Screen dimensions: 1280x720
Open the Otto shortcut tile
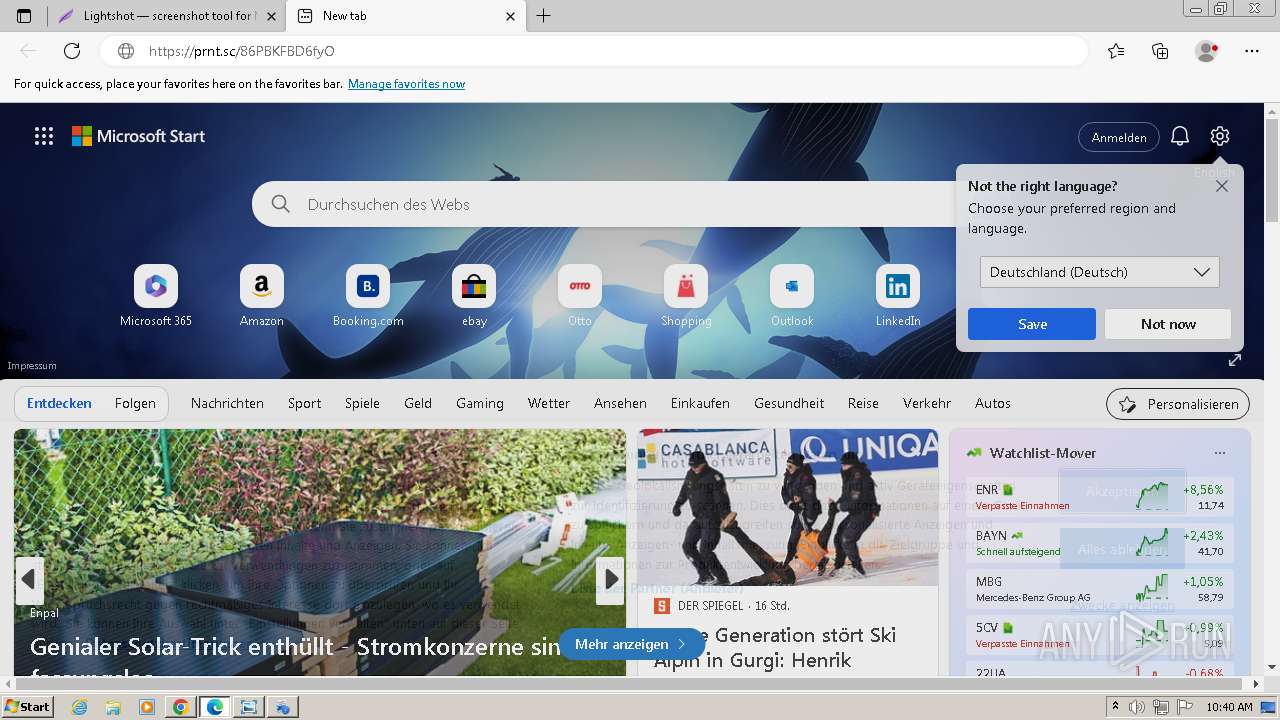580,296
